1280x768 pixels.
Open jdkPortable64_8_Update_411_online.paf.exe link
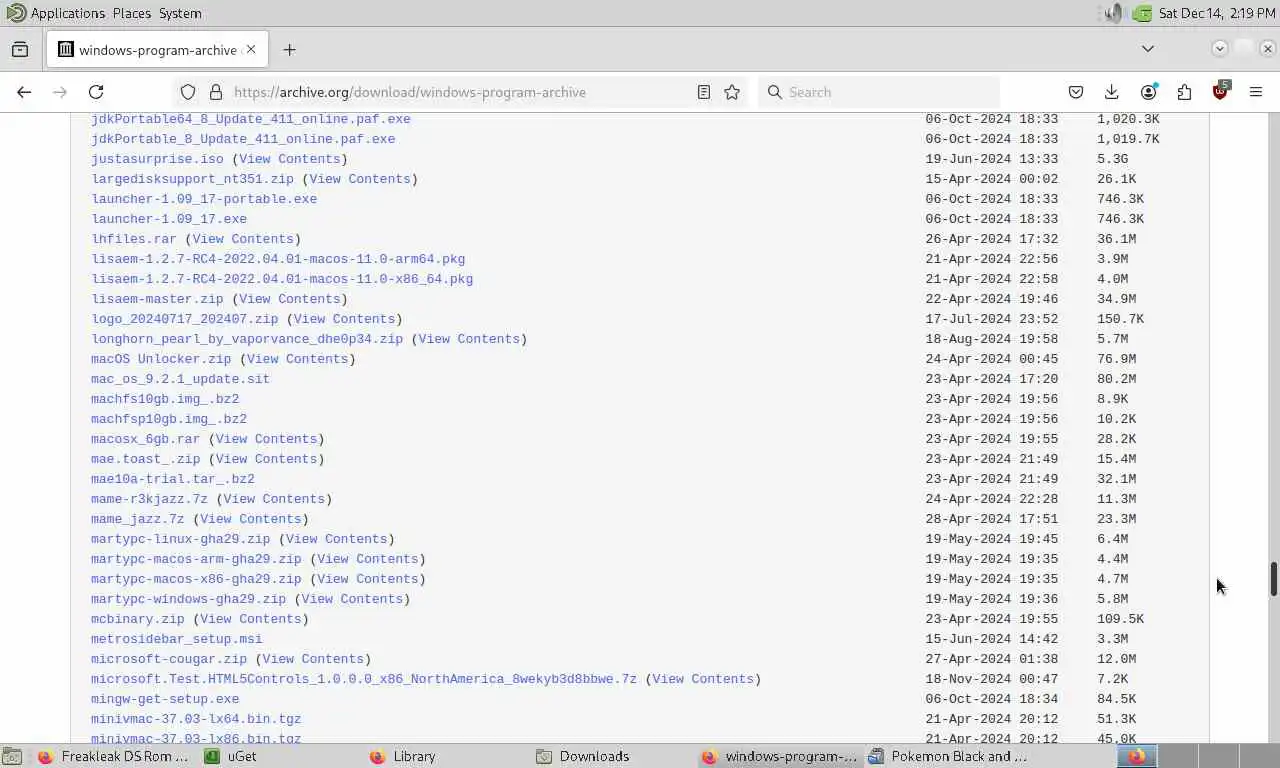click(x=251, y=119)
